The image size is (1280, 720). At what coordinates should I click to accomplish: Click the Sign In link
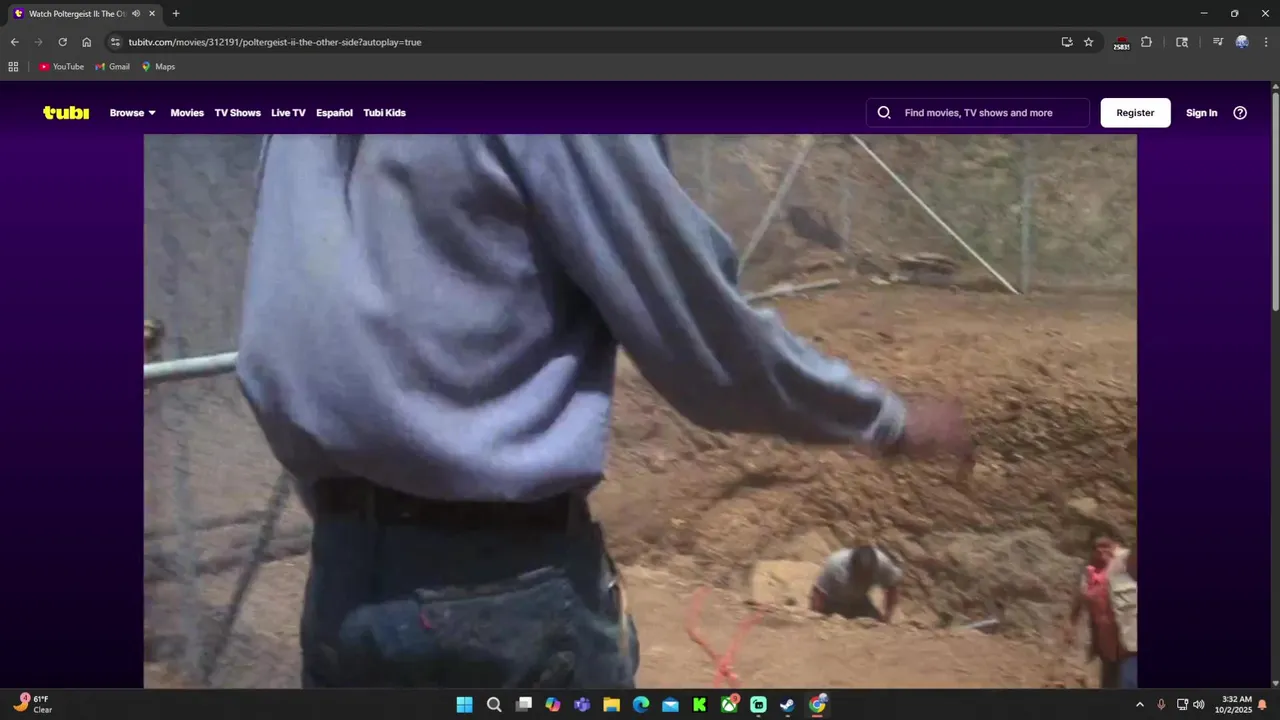click(1201, 113)
